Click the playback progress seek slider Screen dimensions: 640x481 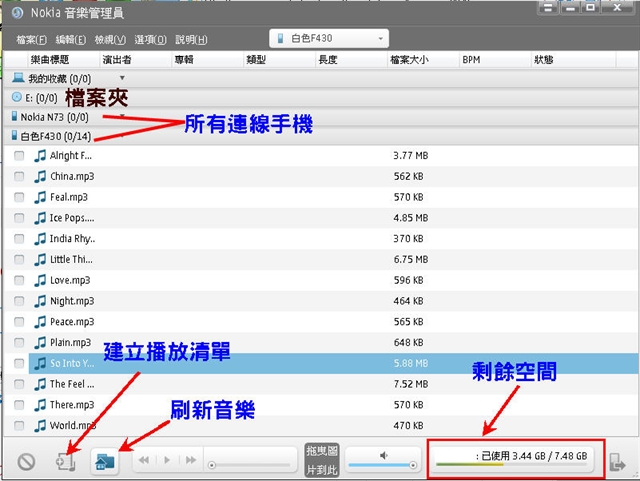(x=250, y=465)
